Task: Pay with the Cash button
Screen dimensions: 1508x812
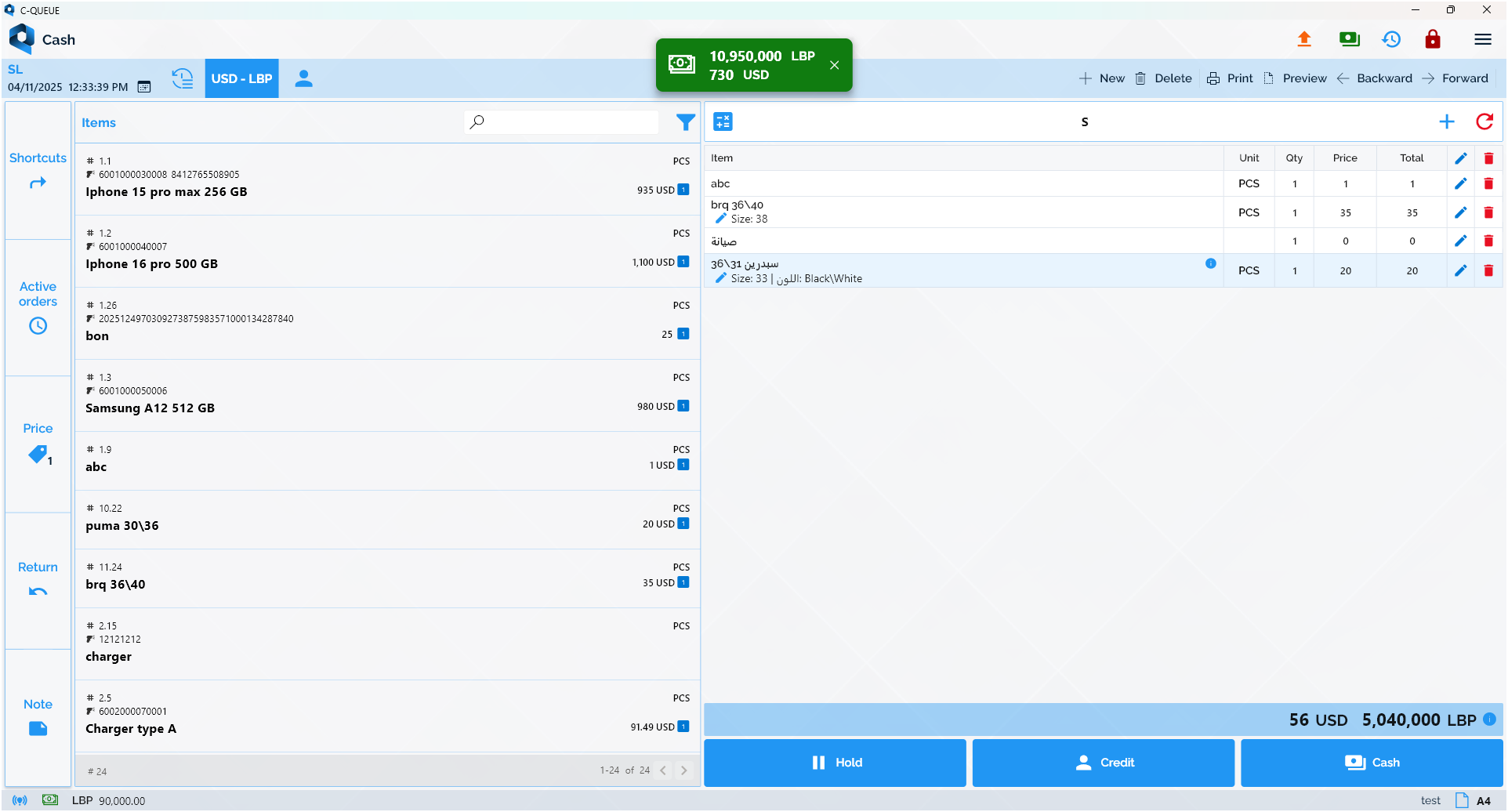Action: [1371, 763]
